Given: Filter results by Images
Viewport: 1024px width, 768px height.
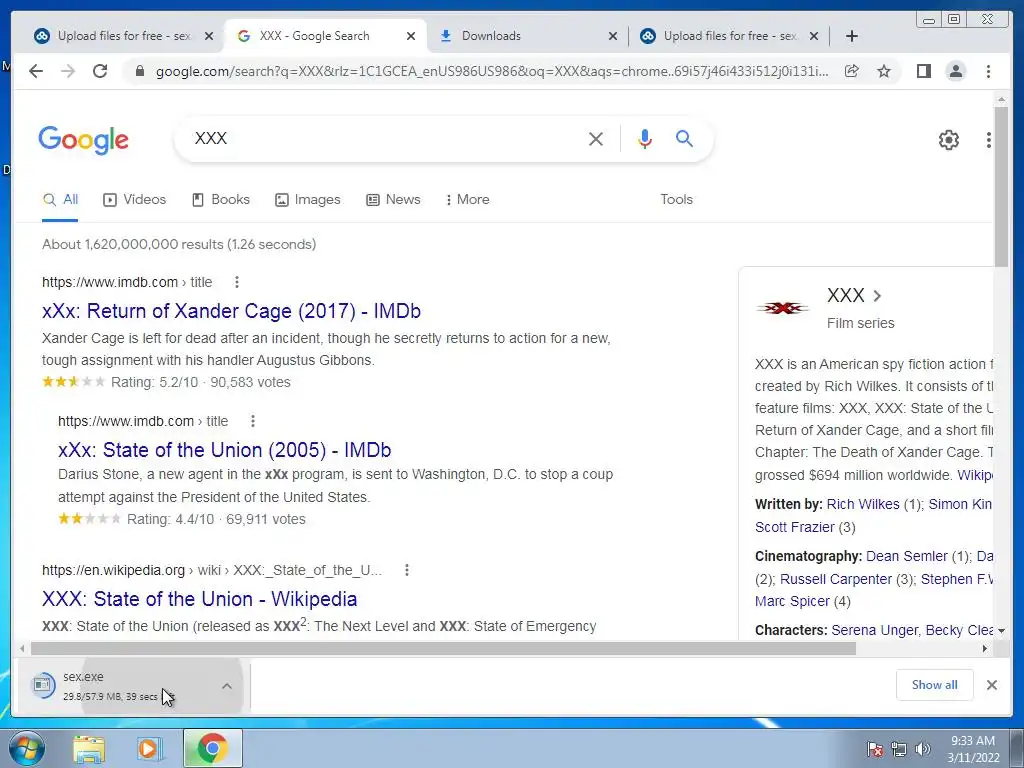Looking at the screenshot, I should click(x=308, y=199).
